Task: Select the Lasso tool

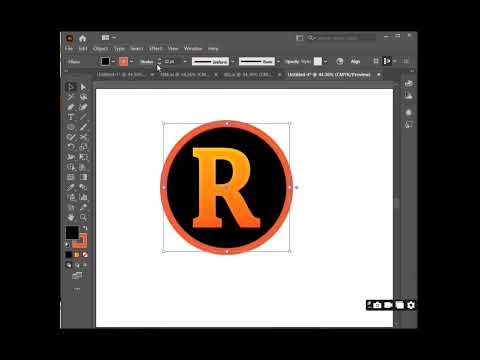Action: (x=83, y=97)
